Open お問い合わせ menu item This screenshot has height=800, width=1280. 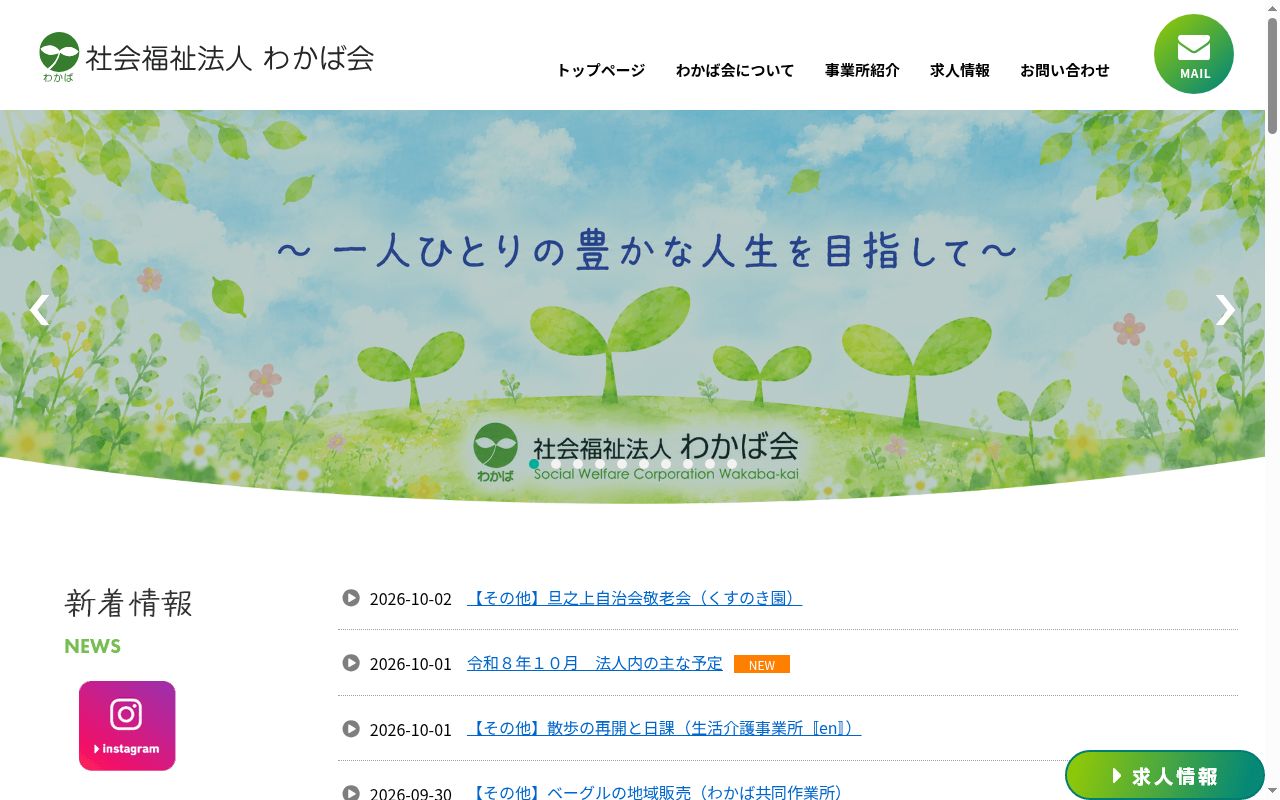tap(1065, 70)
